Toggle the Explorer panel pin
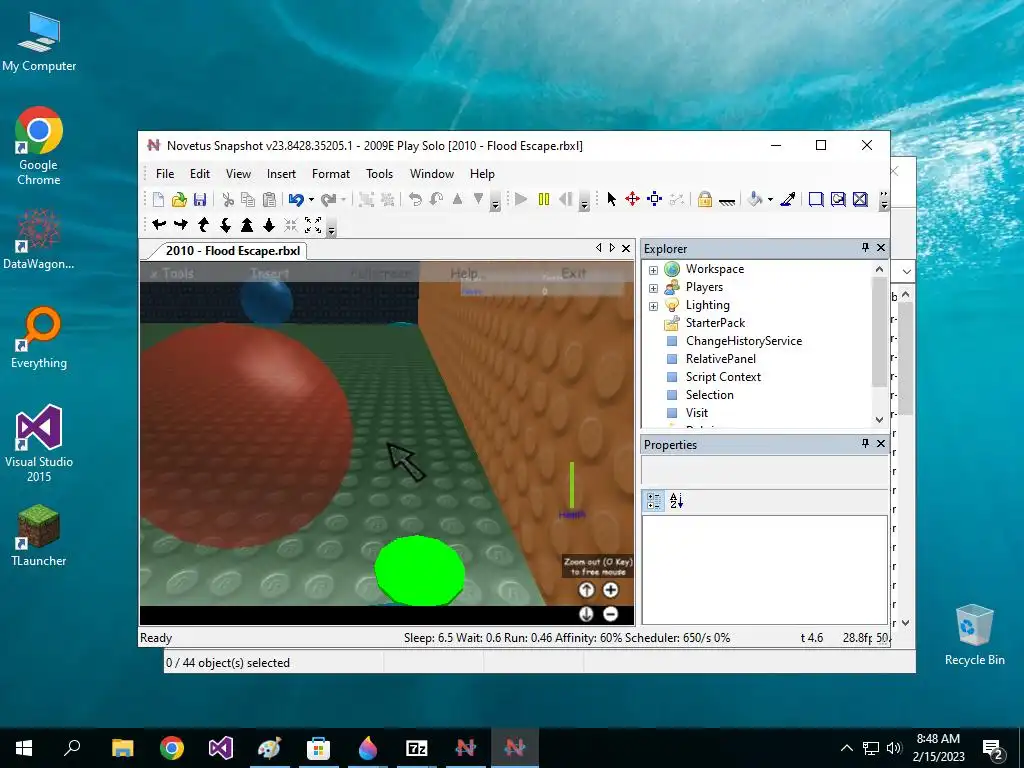 865,248
